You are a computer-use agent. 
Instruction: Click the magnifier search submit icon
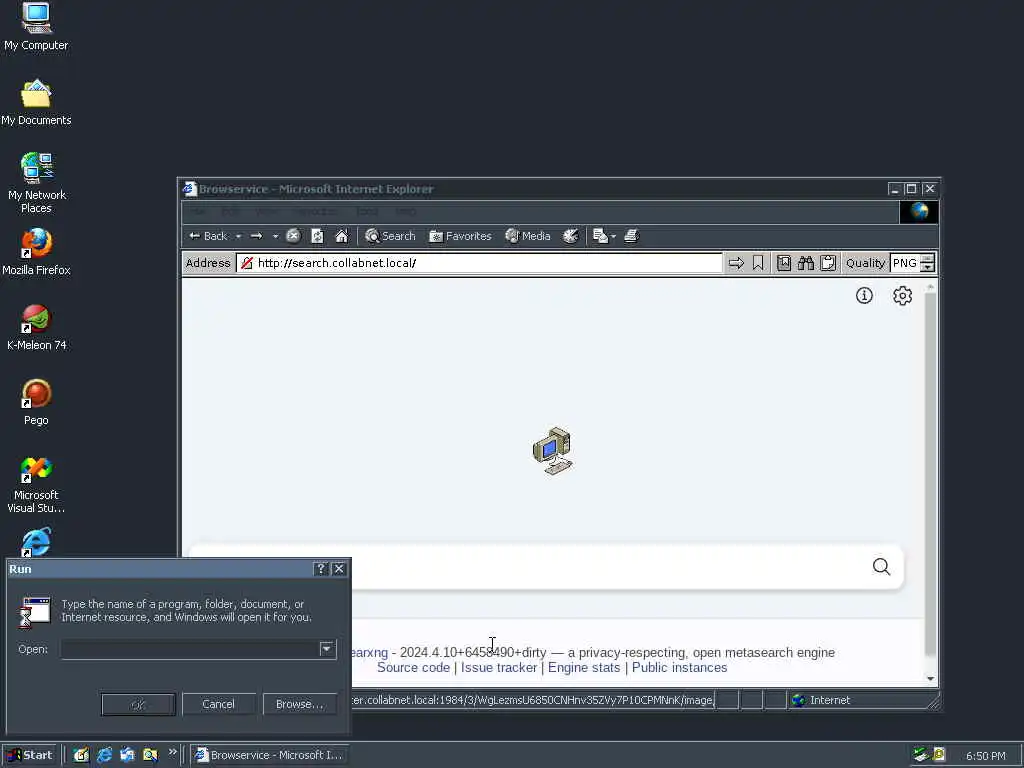(x=882, y=566)
